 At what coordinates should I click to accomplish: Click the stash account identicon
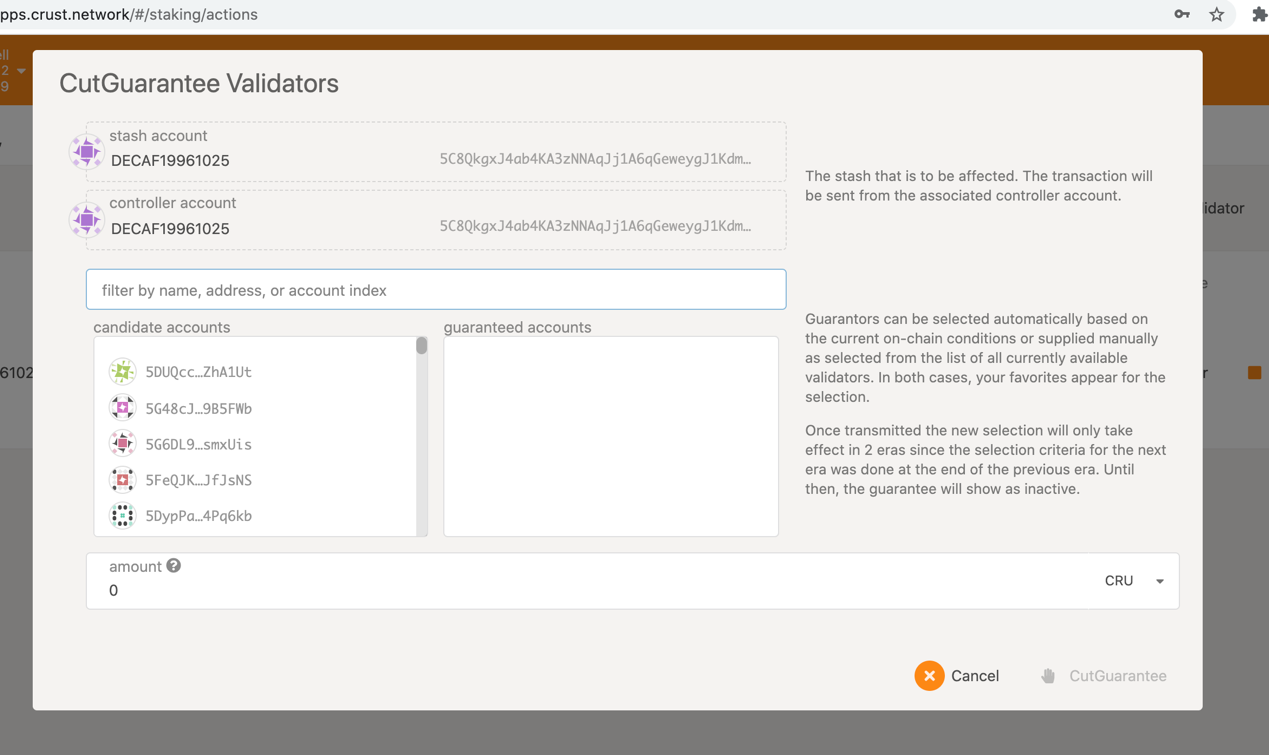[x=87, y=152]
